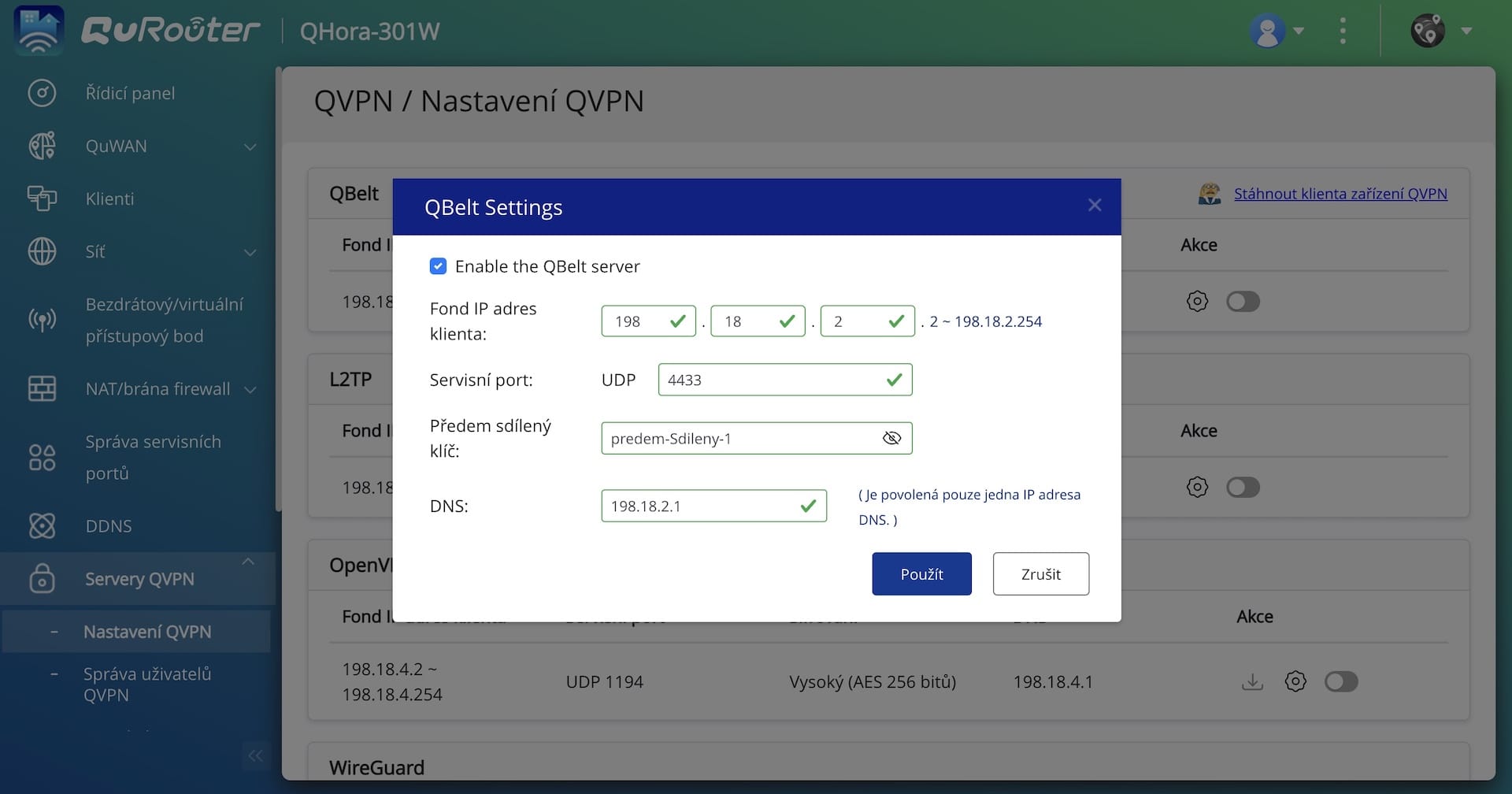This screenshot has width=1512, height=794.
Task: Expand the QuWAN sidebar menu
Action: coord(250,147)
